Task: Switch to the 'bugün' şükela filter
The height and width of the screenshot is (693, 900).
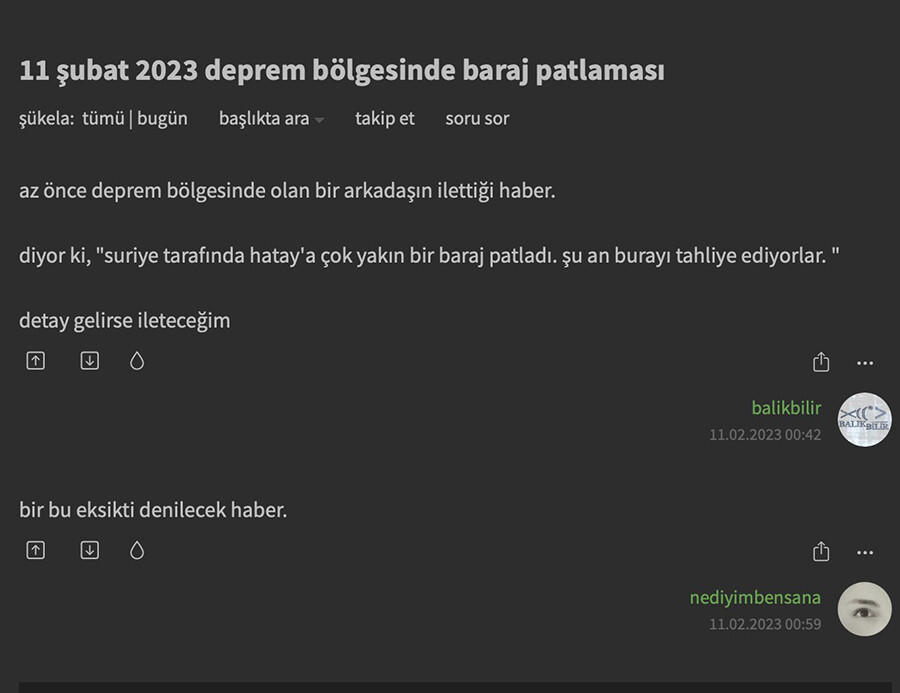Action: (x=162, y=118)
